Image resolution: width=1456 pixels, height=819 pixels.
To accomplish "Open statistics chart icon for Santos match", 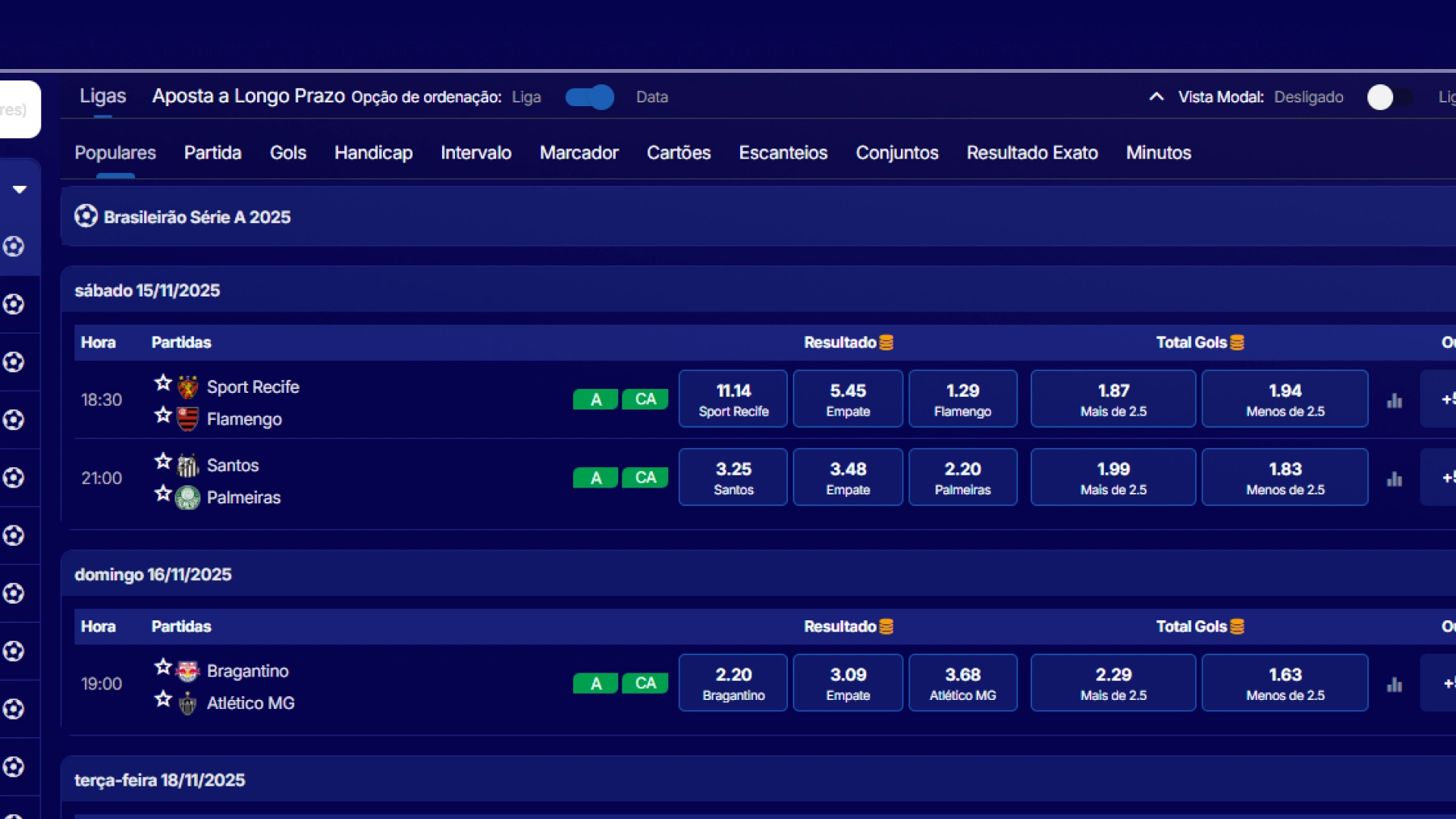I will point(1395,478).
